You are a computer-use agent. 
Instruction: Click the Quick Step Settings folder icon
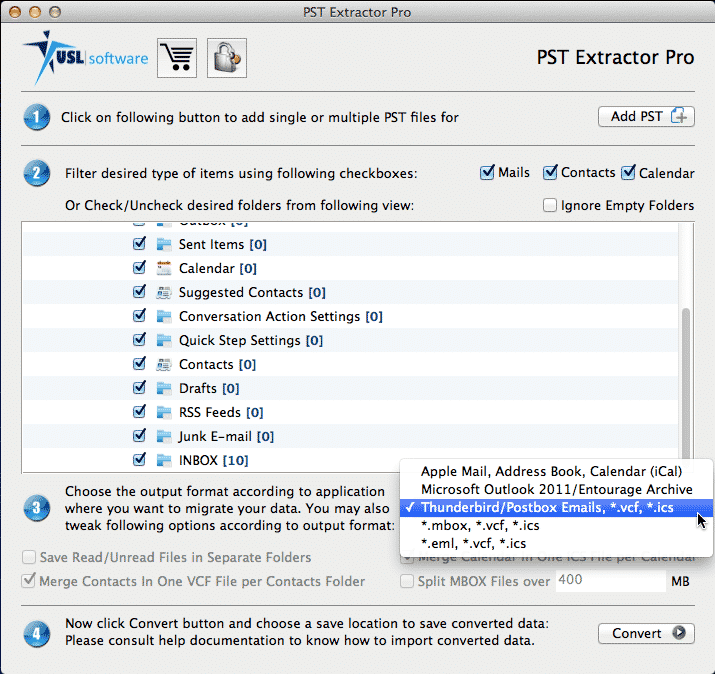click(164, 341)
